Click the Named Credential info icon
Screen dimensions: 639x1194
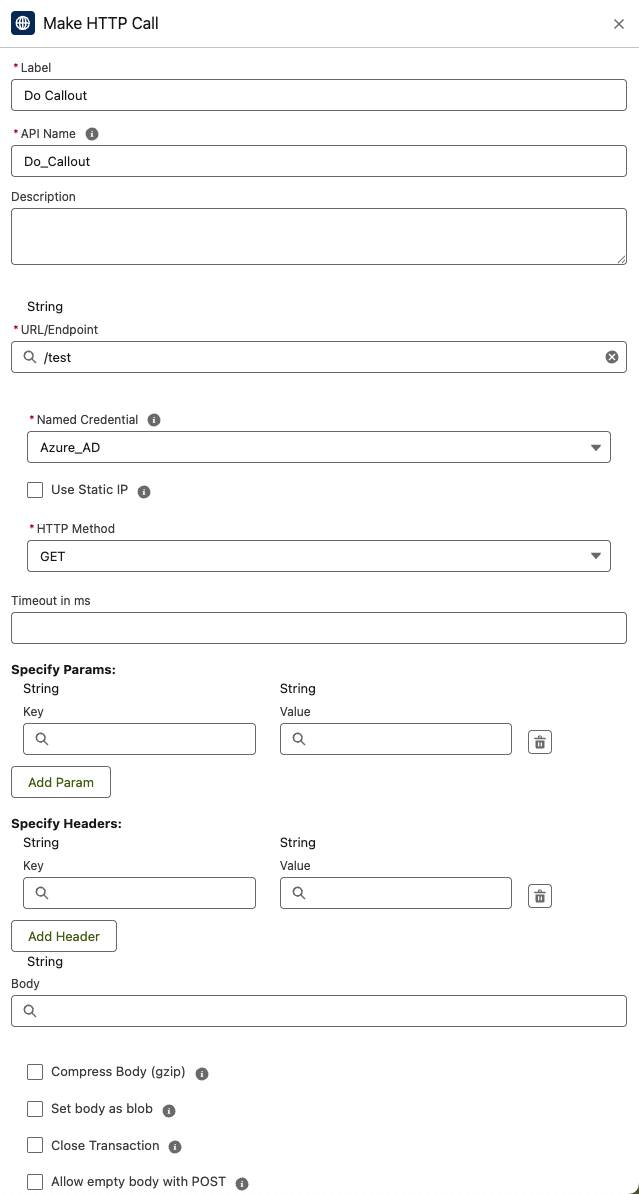pyautogui.click(x=154, y=421)
